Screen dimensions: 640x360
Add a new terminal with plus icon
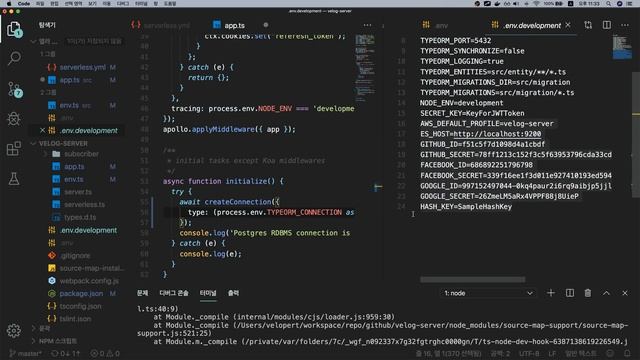point(551,293)
